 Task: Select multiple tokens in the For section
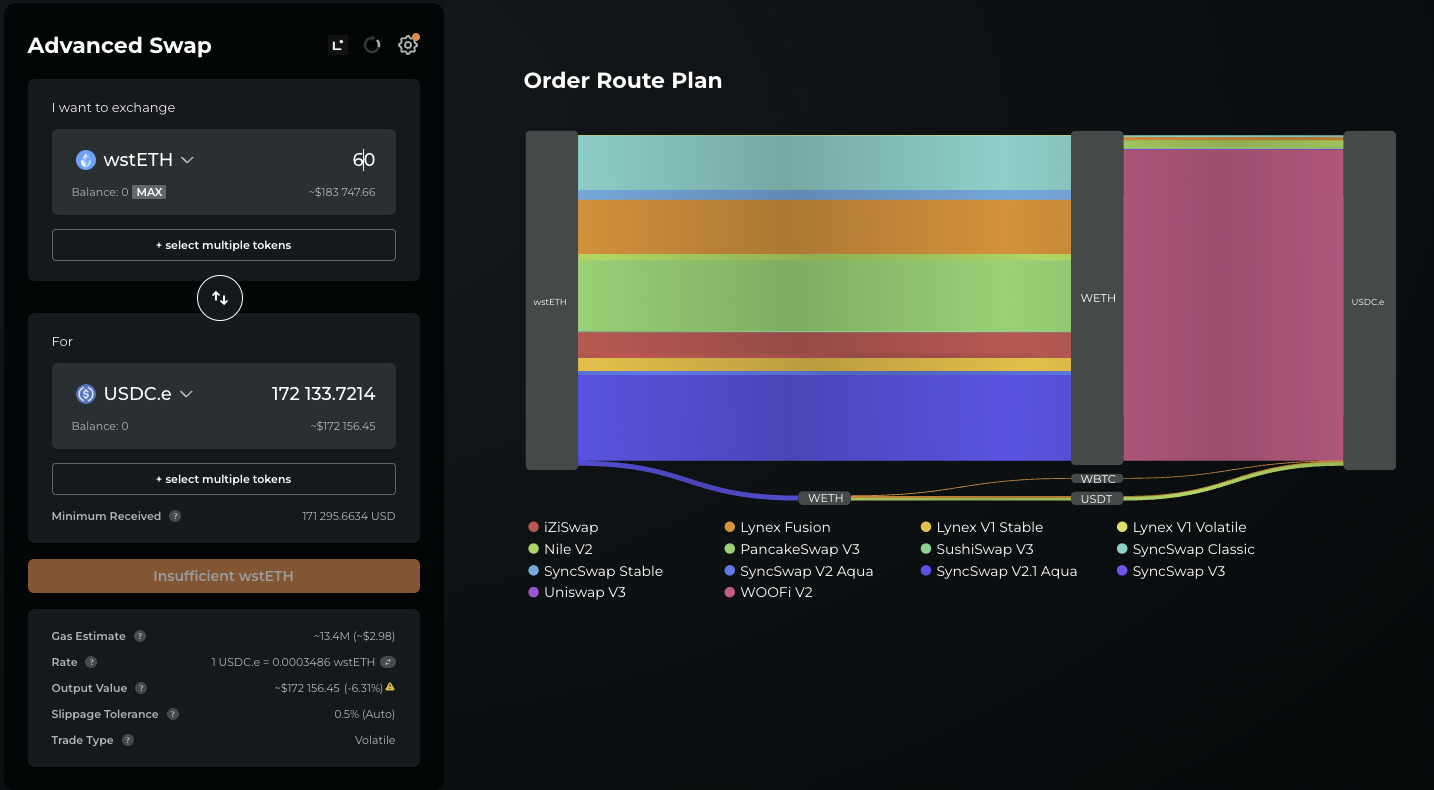(224, 479)
